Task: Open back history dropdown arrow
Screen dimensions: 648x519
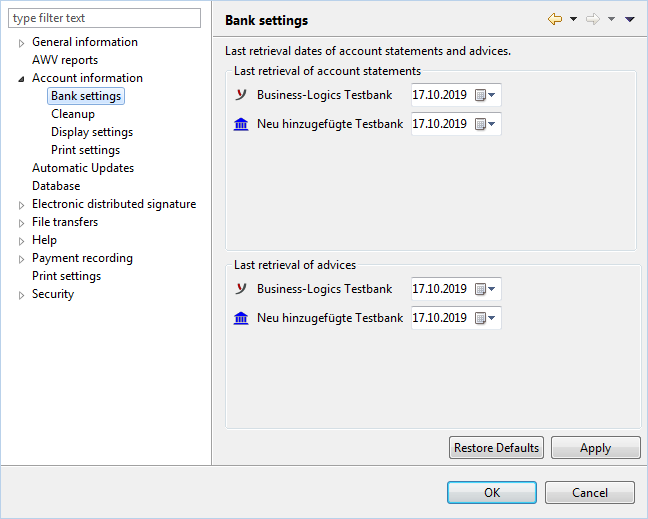Action: (x=573, y=19)
